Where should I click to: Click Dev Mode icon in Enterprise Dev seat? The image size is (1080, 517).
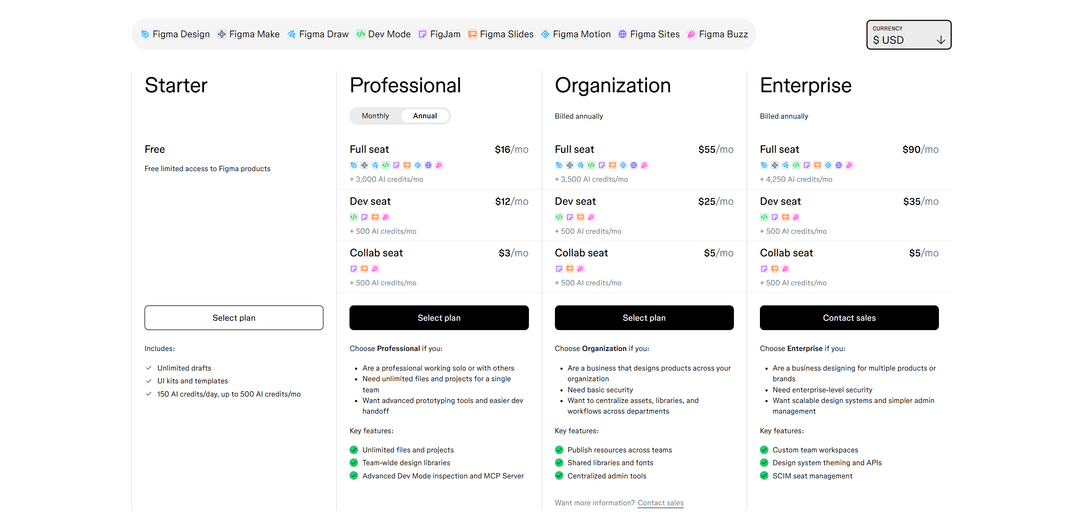pyautogui.click(x=765, y=217)
